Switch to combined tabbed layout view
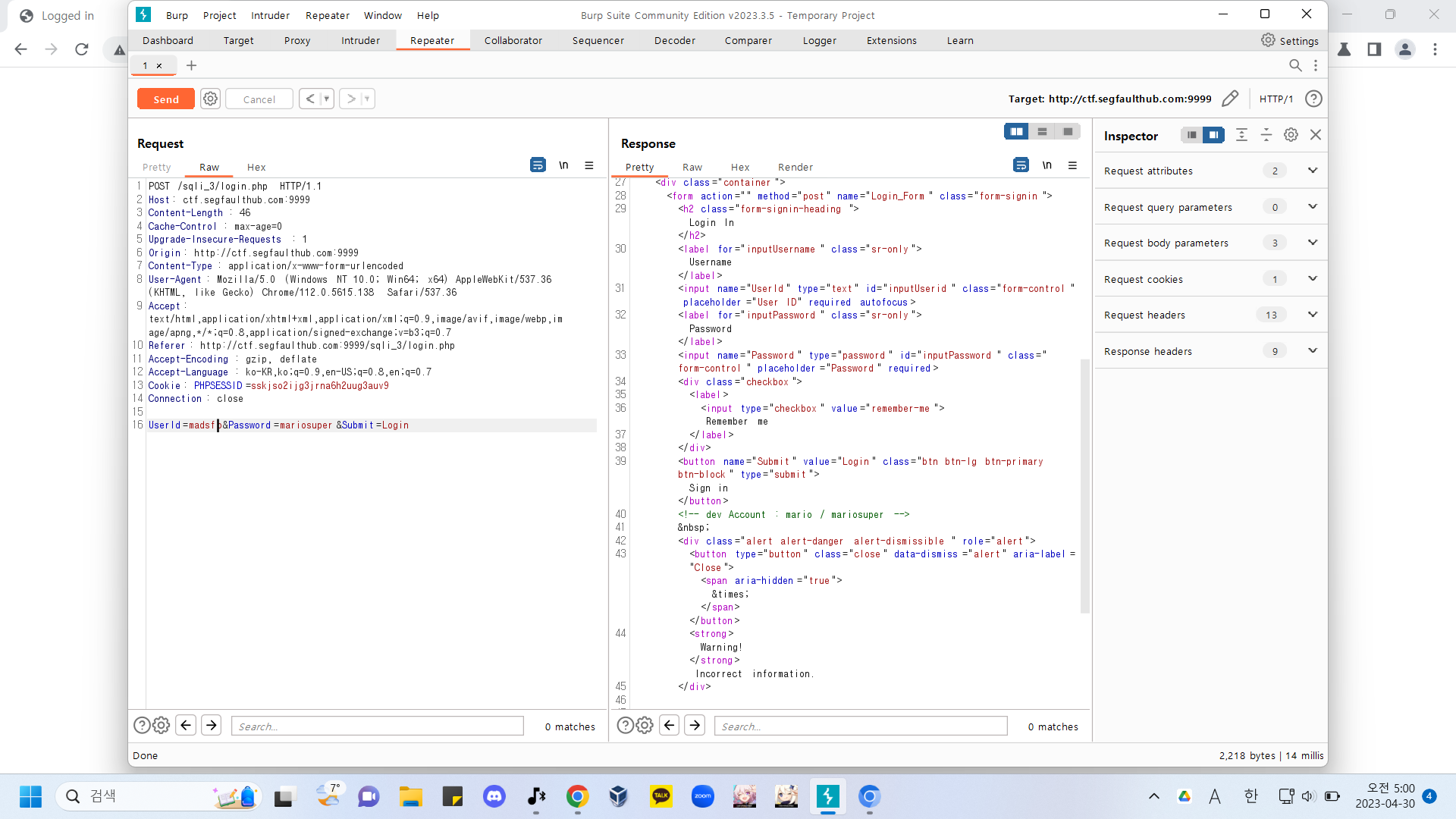 point(1068,132)
